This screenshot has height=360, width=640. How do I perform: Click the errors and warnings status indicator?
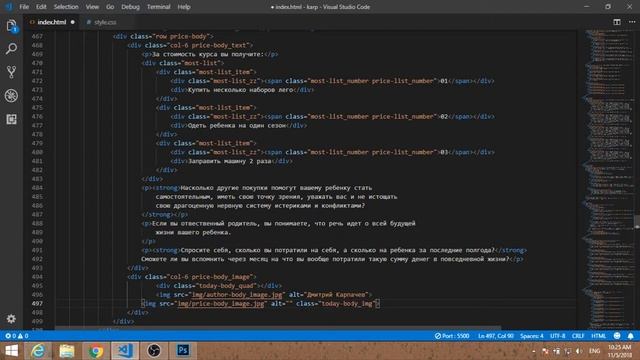tap(17, 336)
